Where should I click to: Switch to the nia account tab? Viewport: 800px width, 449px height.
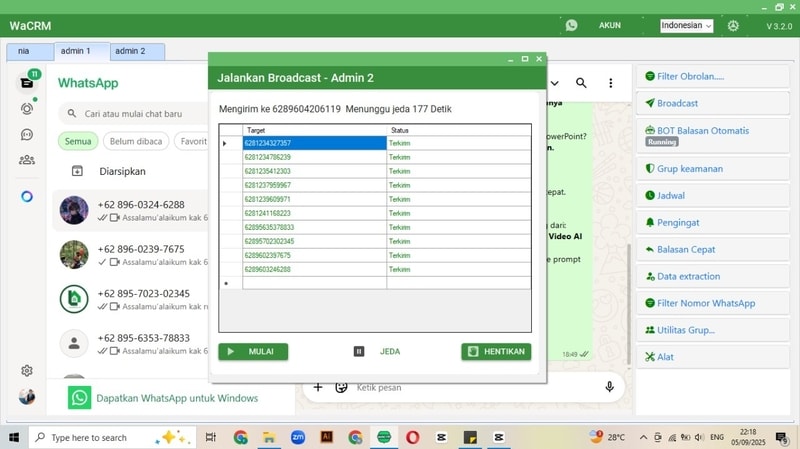tap(30, 51)
